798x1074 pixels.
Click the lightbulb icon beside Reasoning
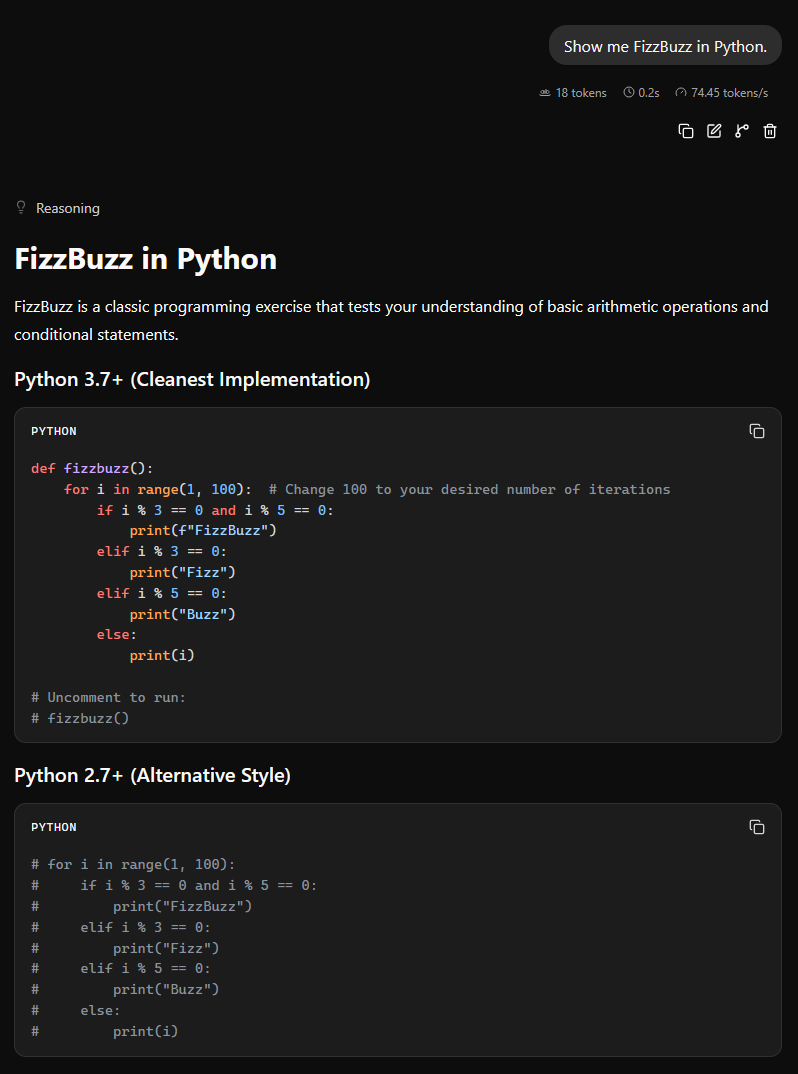pyautogui.click(x=21, y=208)
